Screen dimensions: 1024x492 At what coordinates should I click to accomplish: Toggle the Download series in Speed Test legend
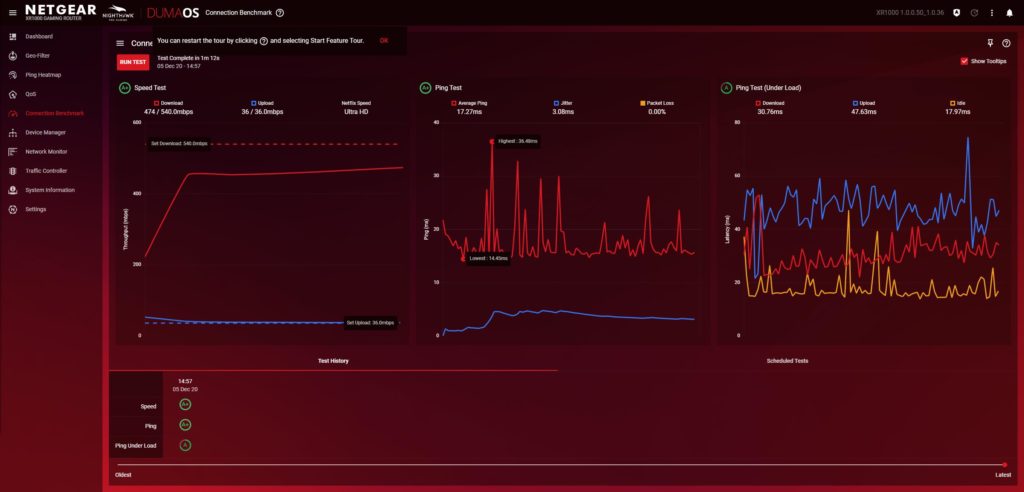pyautogui.click(x=169, y=102)
